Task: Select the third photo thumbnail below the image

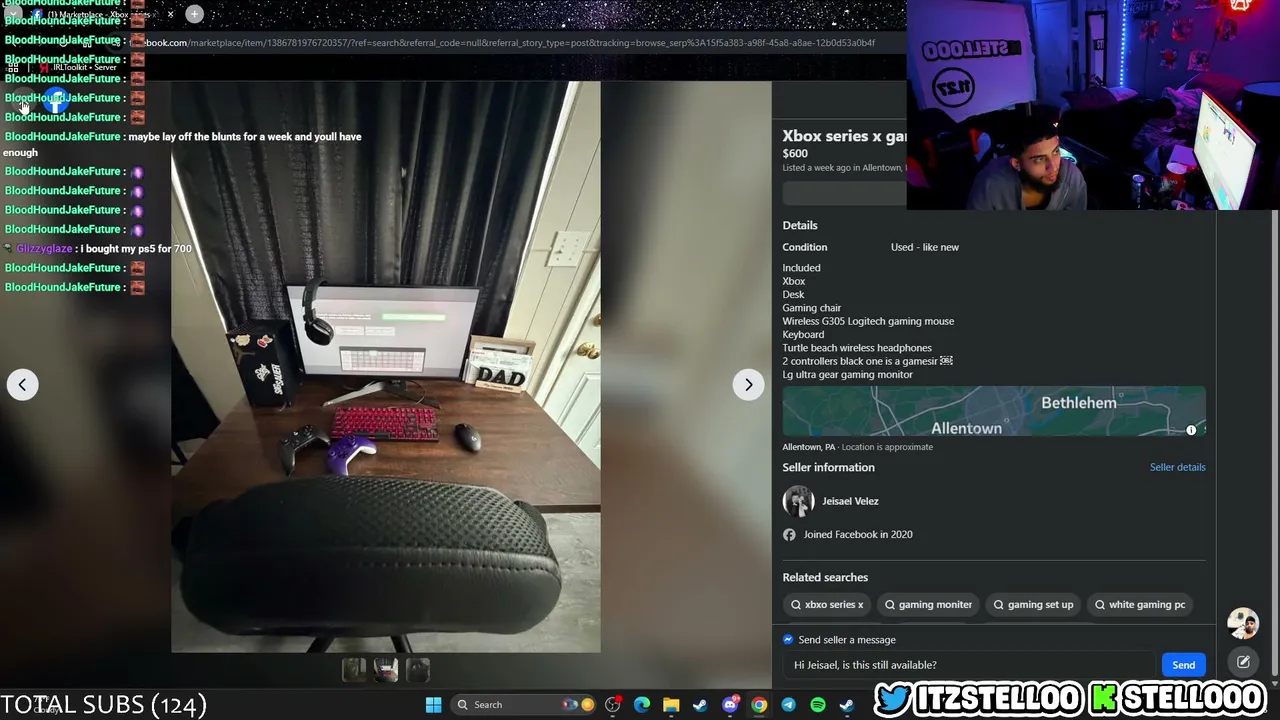Action: point(418,669)
